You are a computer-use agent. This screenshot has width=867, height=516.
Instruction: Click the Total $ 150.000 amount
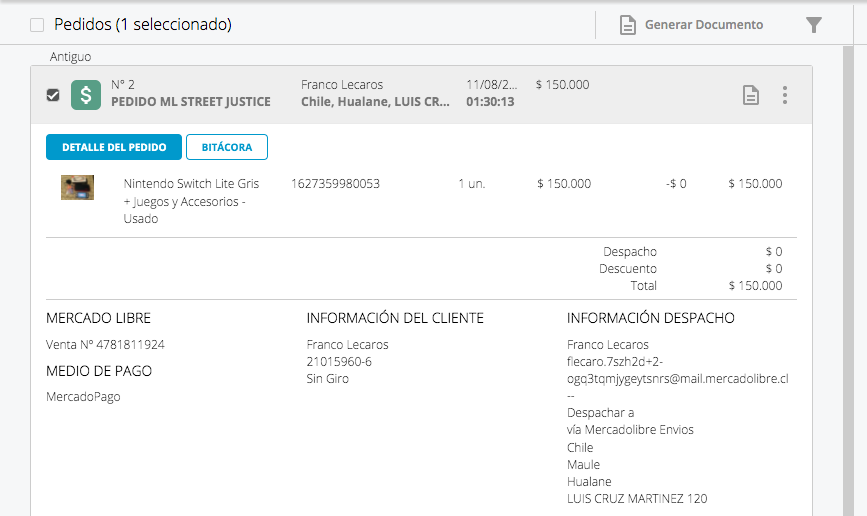[x=755, y=286]
